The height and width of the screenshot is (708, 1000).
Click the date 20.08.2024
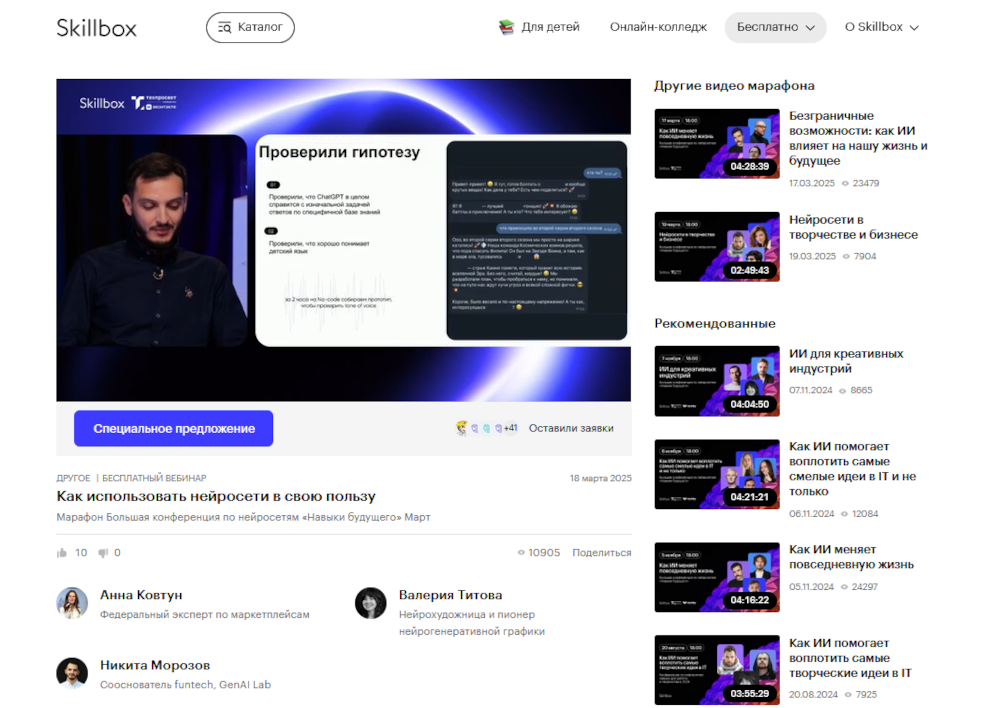tap(813, 695)
